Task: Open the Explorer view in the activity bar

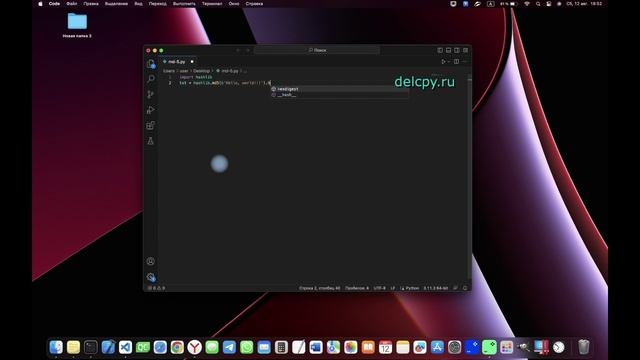Action: coord(151,64)
